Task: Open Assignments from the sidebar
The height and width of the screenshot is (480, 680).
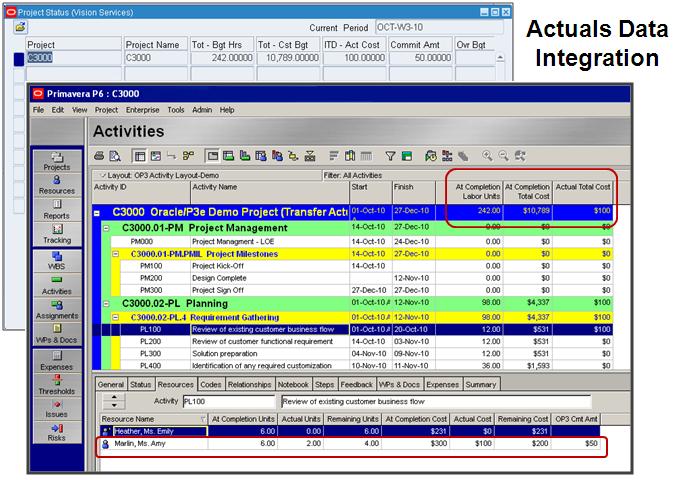Action: 57,310
